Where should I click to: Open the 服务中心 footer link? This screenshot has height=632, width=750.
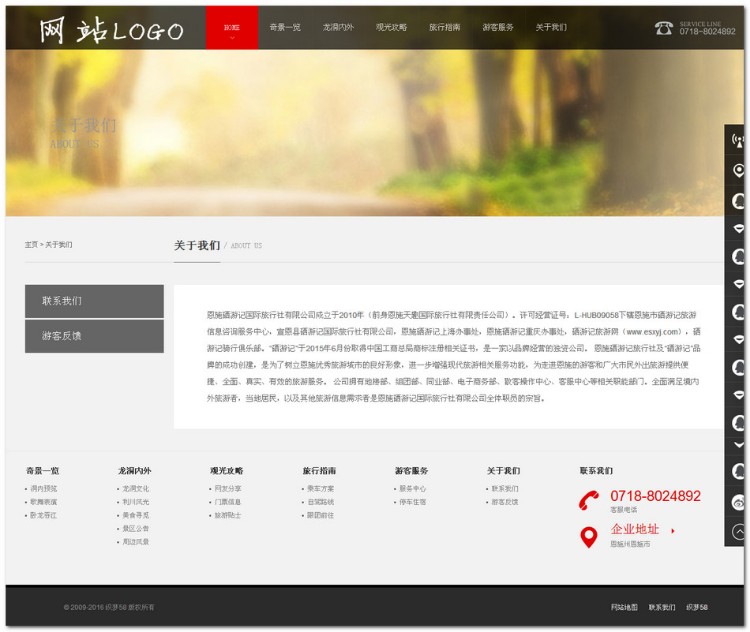(x=413, y=488)
